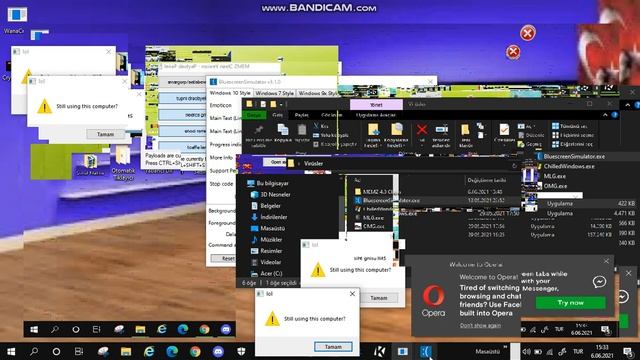
Task: Select Masaüstü in Explorer navigation pane
Action: click(268, 229)
